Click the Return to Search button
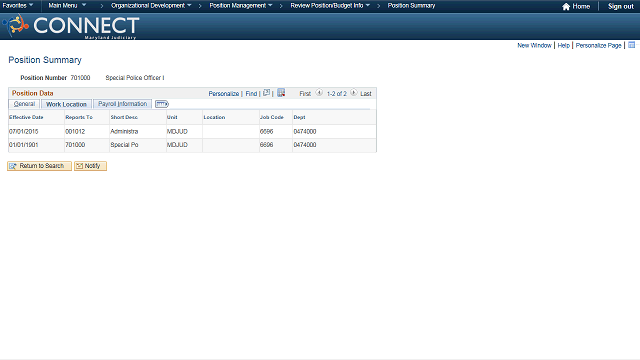Viewport: 640px width, 360px height. [x=40, y=166]
